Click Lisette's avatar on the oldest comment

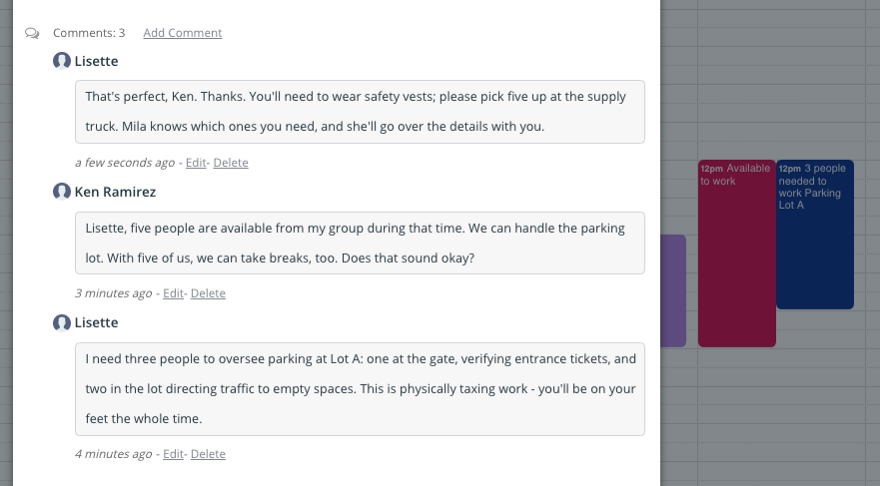click(x=62, y=322)
